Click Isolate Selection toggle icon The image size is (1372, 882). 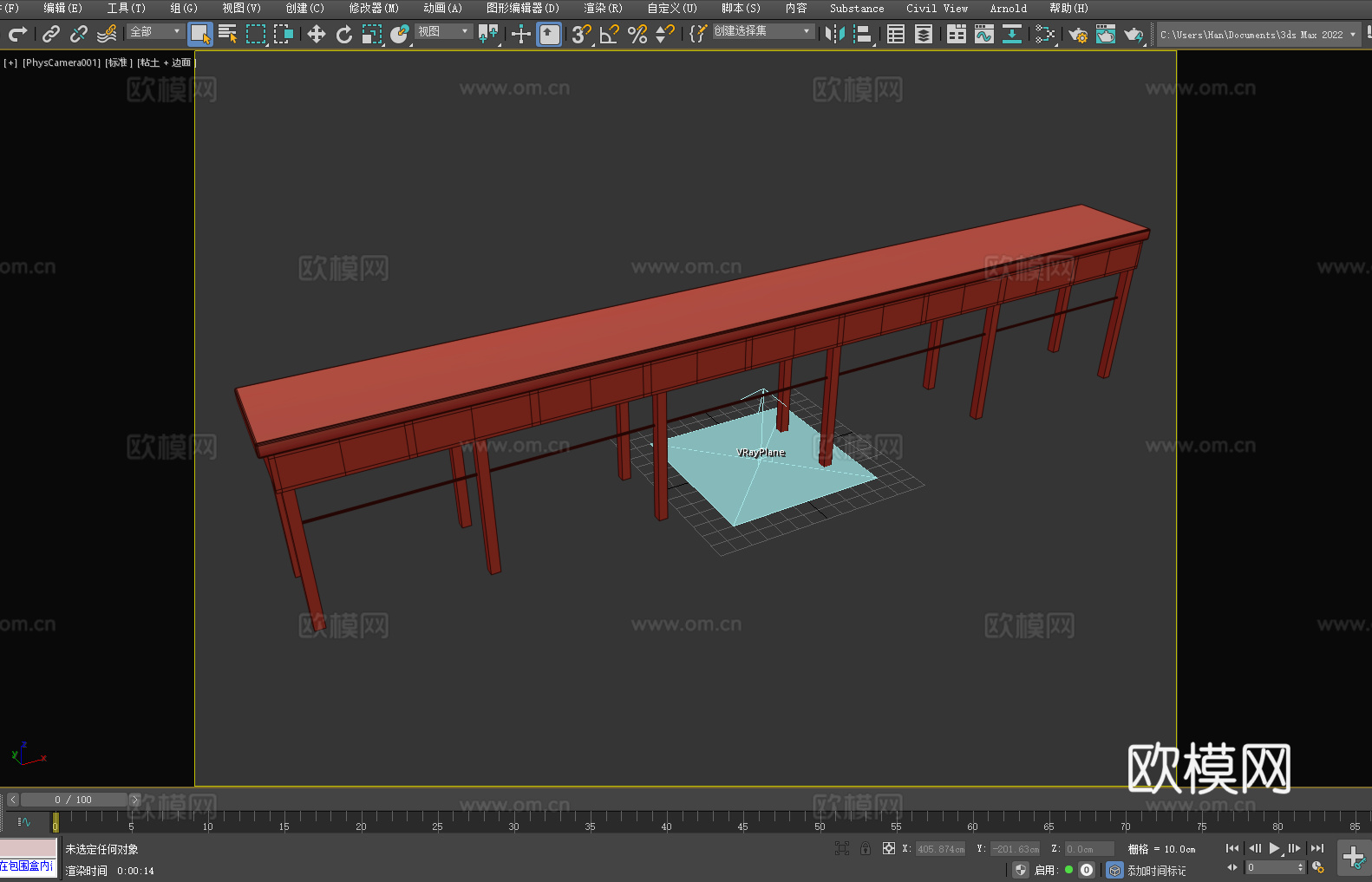pos(842,848)
